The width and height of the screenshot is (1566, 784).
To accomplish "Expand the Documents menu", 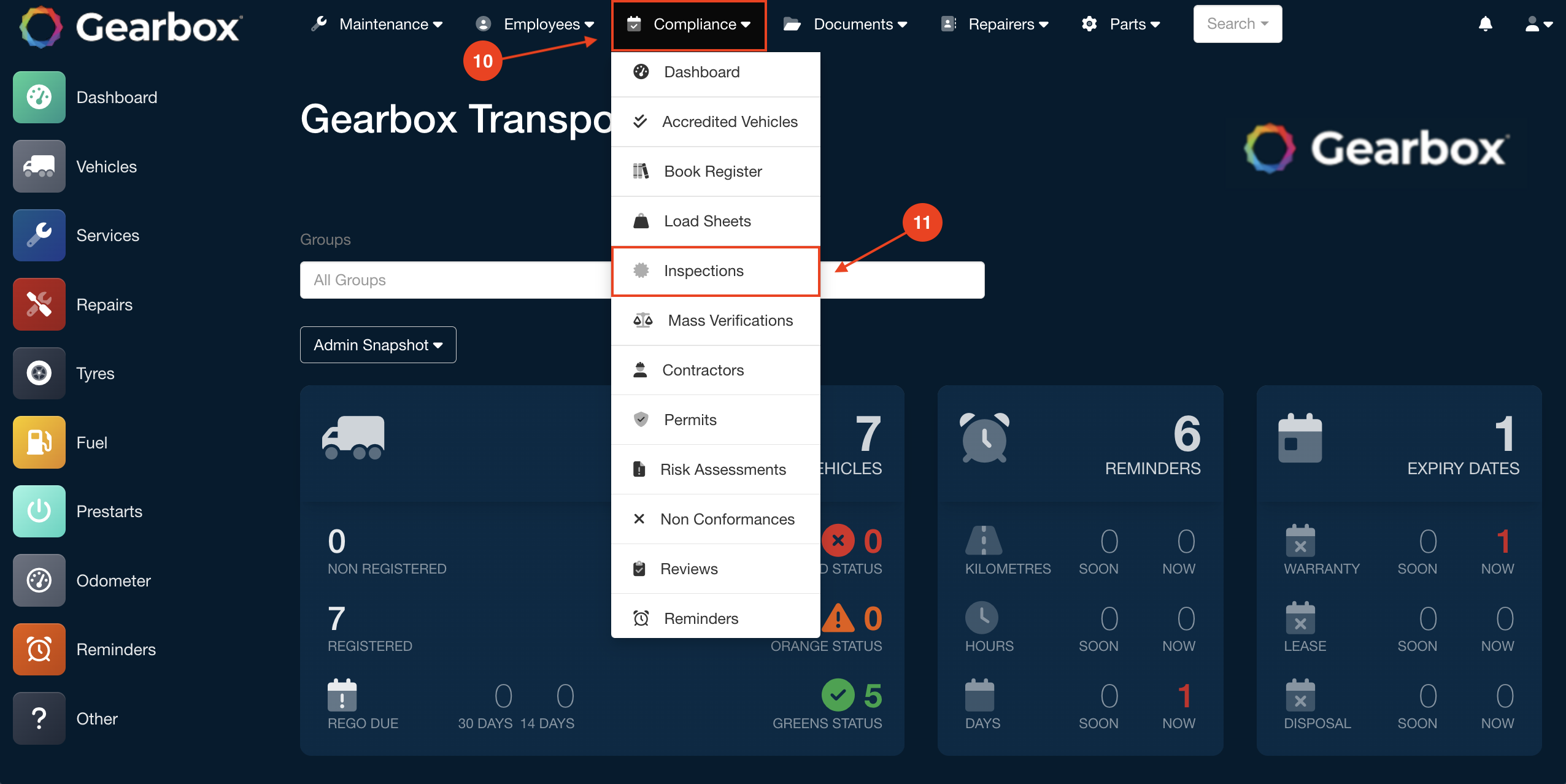I will click(x=845, y=24).
